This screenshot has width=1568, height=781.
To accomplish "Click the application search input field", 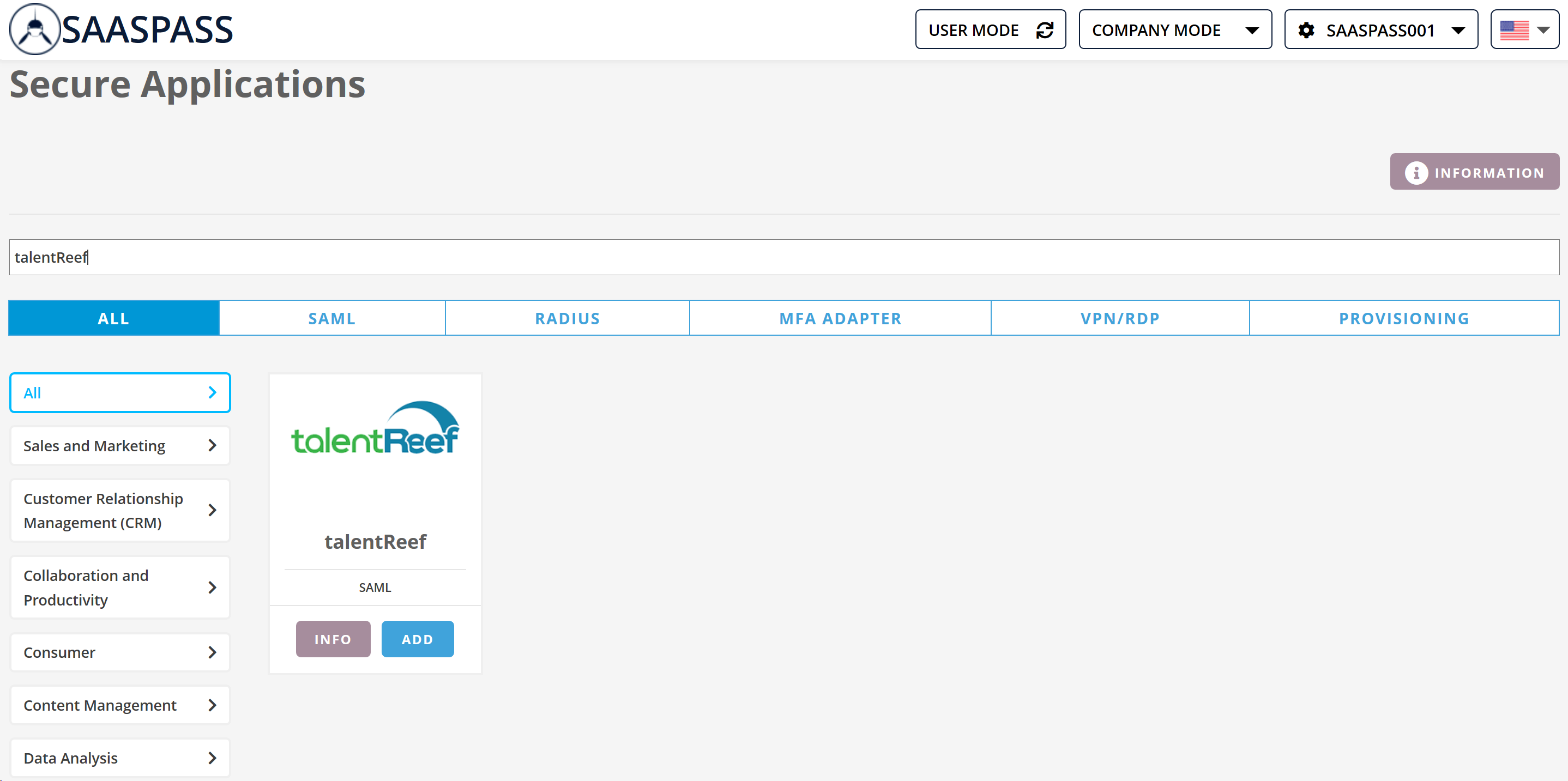I will [x=783, y=257].
